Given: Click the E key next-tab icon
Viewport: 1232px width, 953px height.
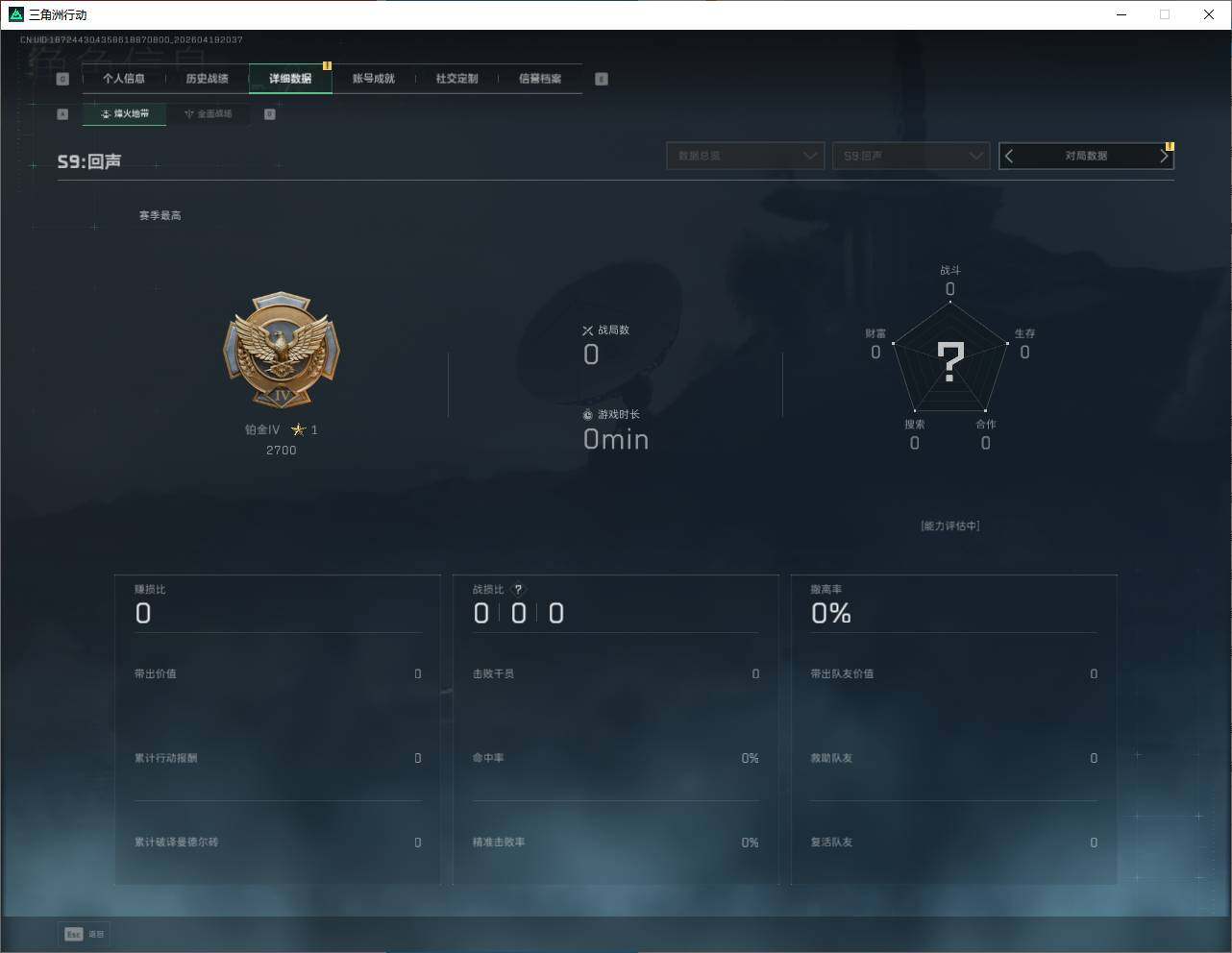Looking at the screenshot, I should (x=602, y=79).
